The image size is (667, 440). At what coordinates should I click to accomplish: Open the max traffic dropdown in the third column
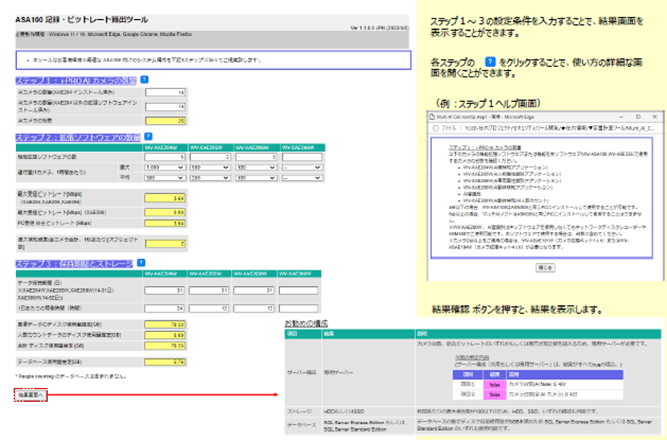click(255, 168)
